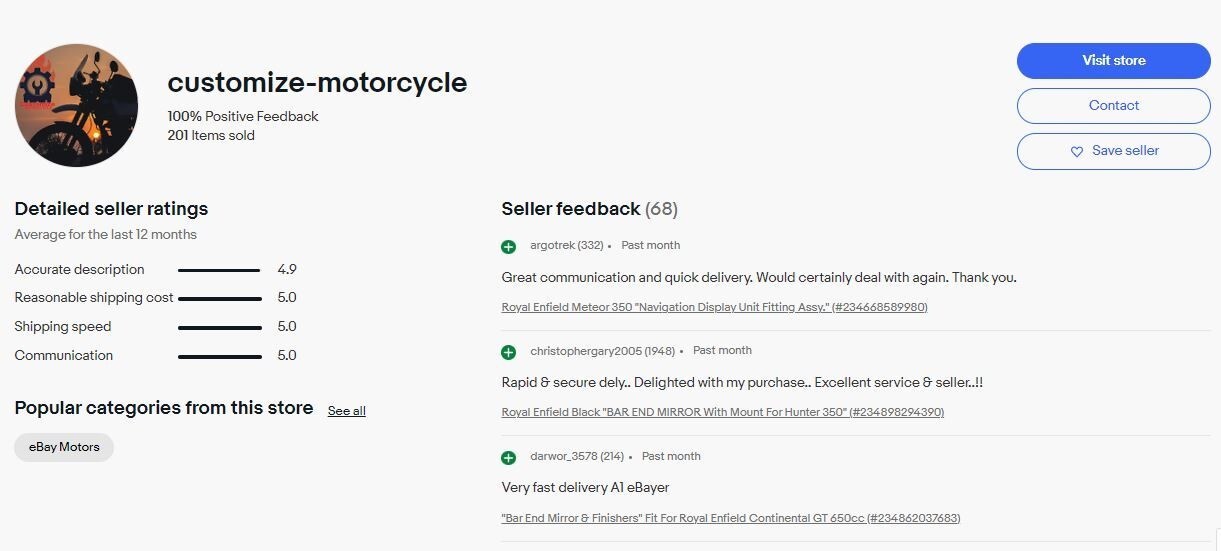Click the 100% Positive Feedback text
1221x551 pixels.
tap(243, 116)
